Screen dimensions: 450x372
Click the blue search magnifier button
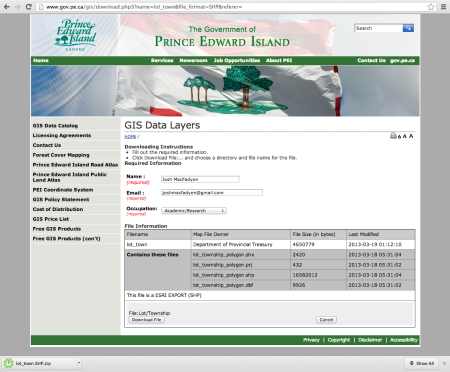point(408,28)
